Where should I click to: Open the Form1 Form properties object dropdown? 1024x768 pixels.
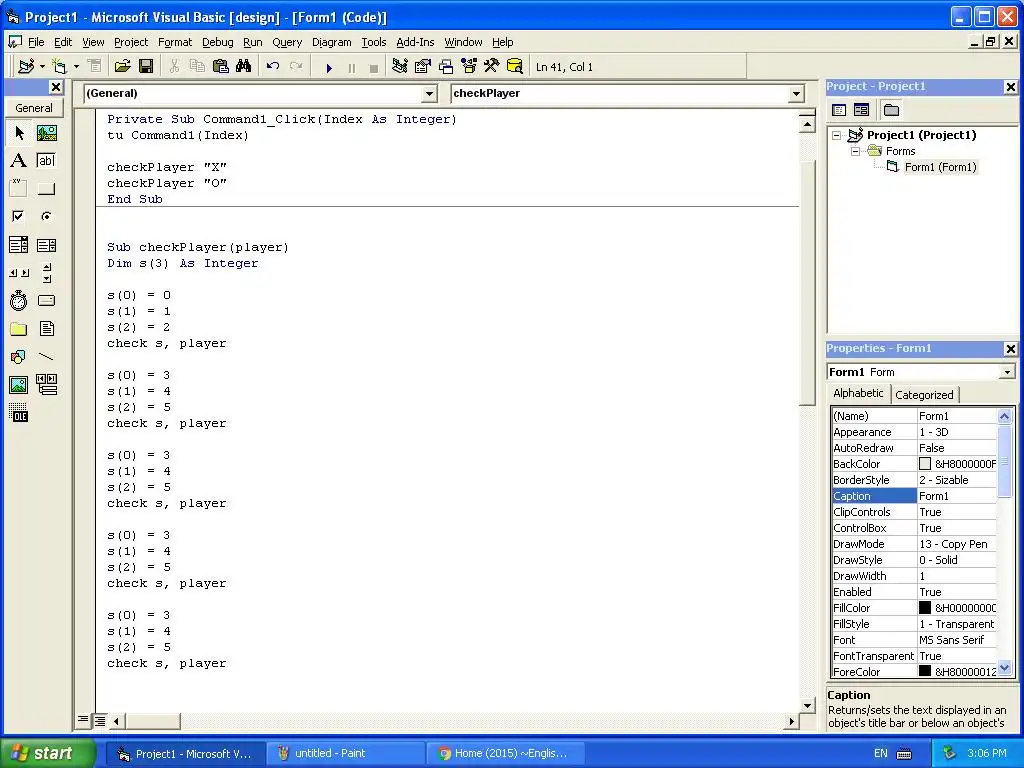1006,372
